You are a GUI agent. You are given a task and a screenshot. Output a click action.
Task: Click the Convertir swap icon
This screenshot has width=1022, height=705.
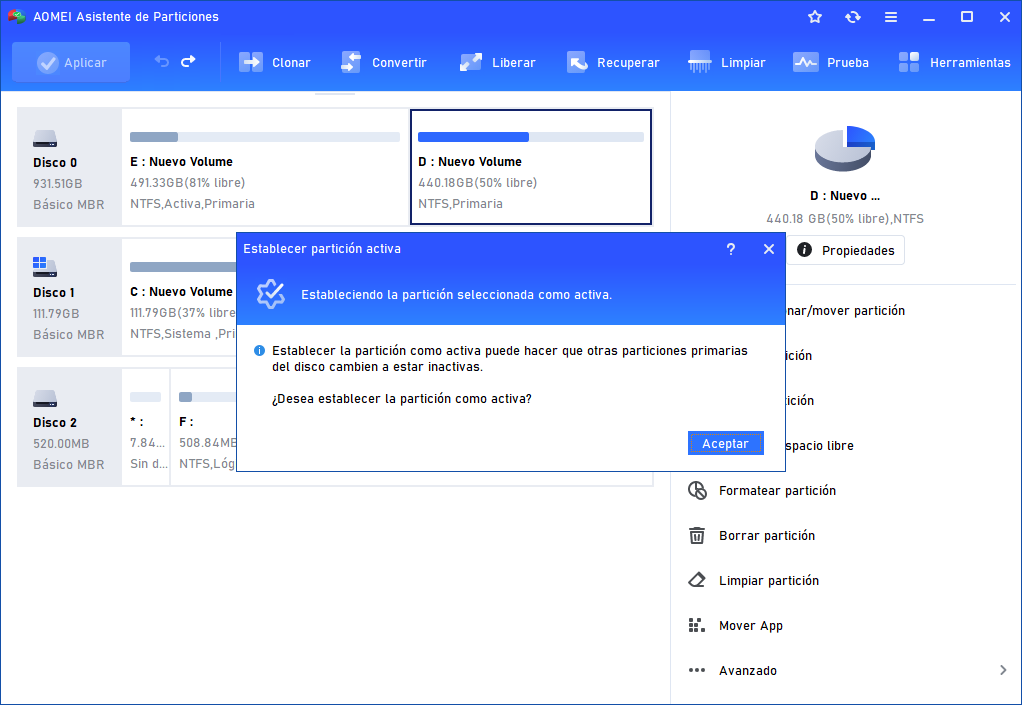coord(351,62)
